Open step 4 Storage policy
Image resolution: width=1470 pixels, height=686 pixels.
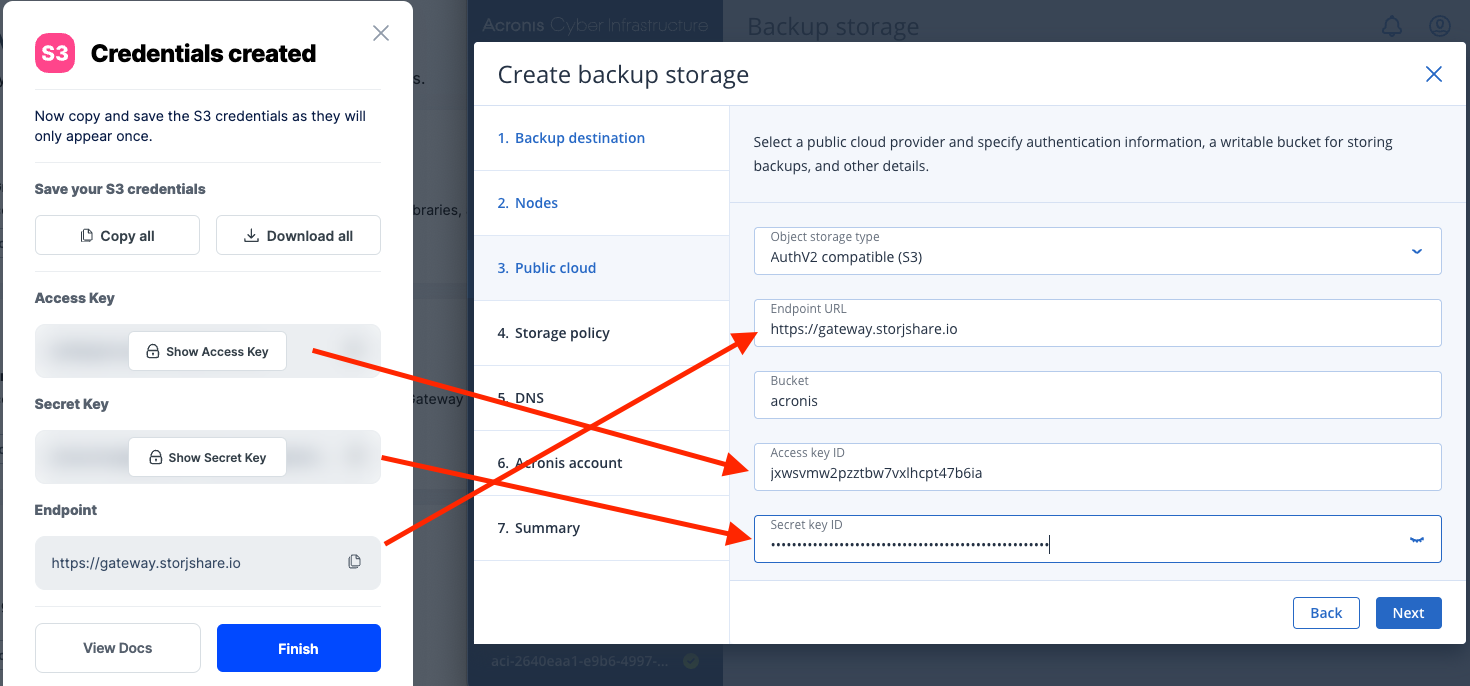coord(602,333)
